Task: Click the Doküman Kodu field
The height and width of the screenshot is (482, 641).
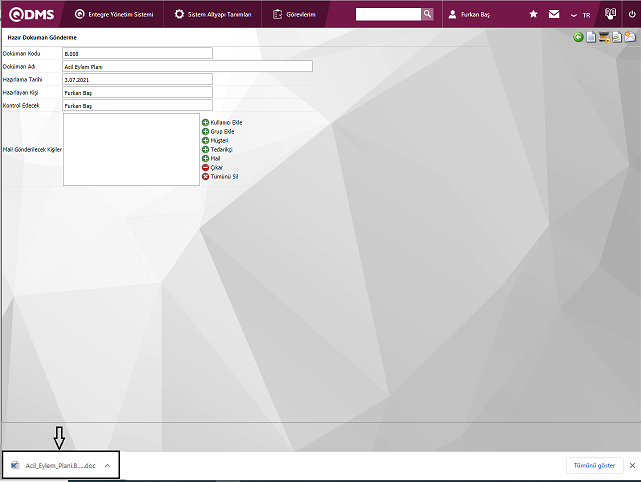Action: point(137,53)
